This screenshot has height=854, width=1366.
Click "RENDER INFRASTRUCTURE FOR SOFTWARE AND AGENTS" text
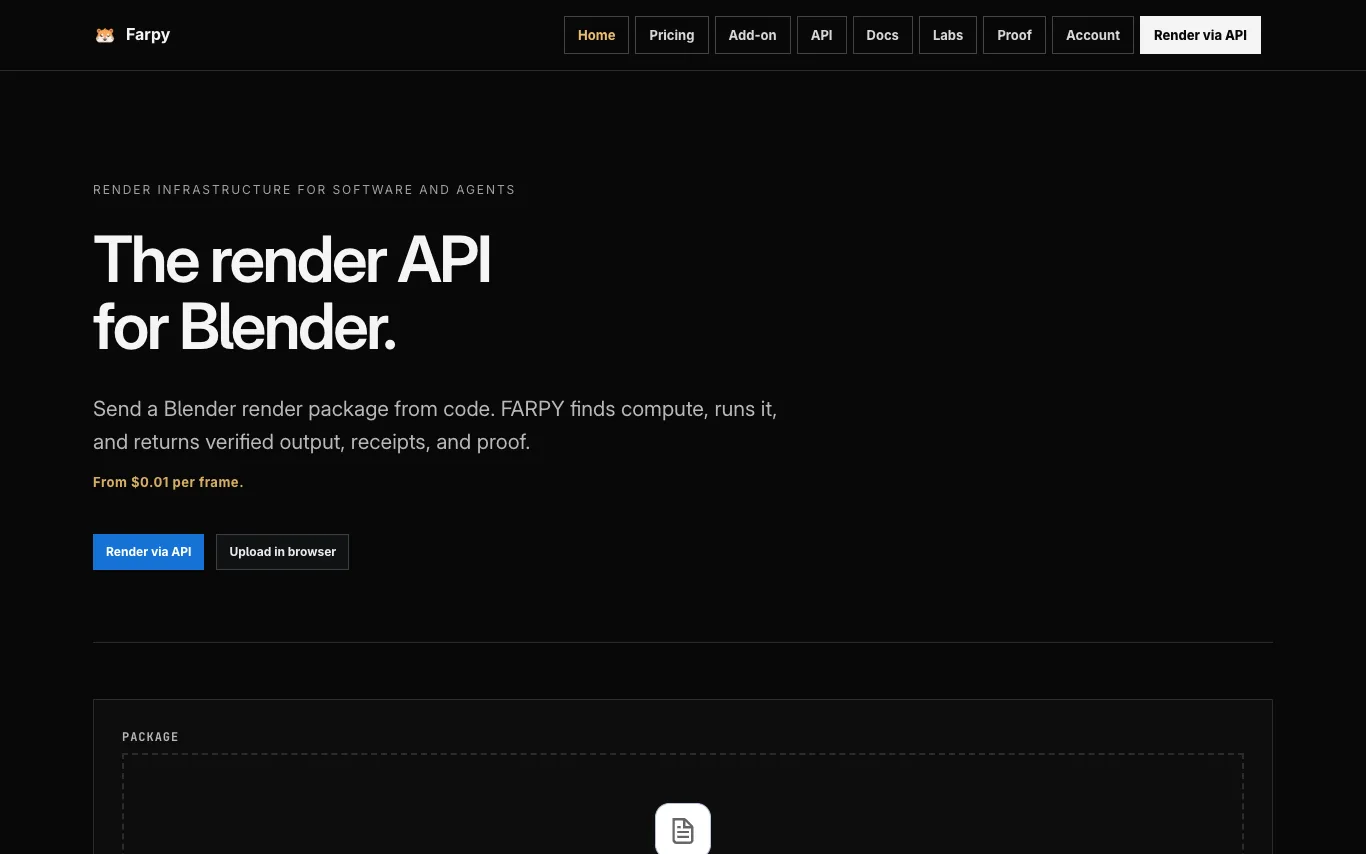pyautogui.click(x=304, y=190)
